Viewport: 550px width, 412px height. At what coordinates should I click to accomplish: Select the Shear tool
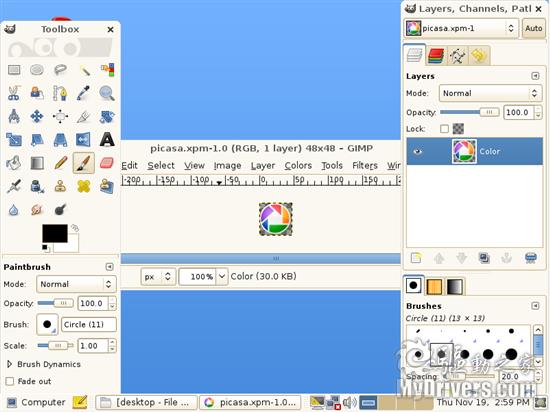37,140
